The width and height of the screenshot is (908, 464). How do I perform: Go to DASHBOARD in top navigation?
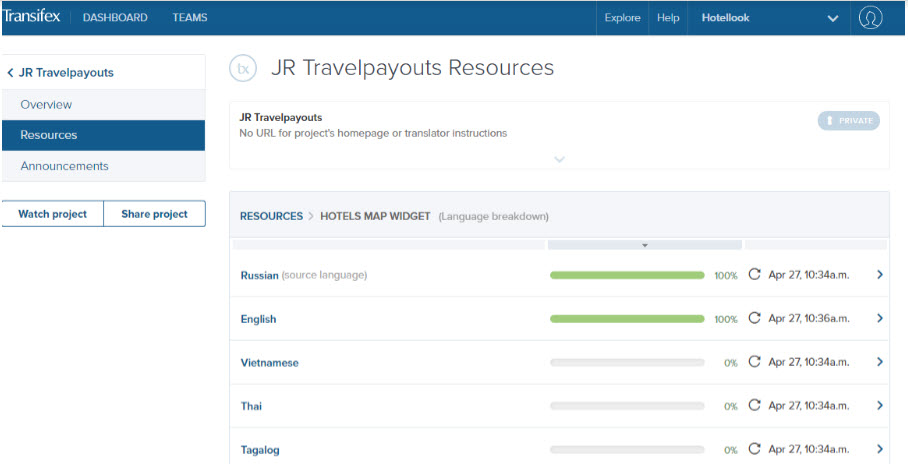tap(115, 18)
